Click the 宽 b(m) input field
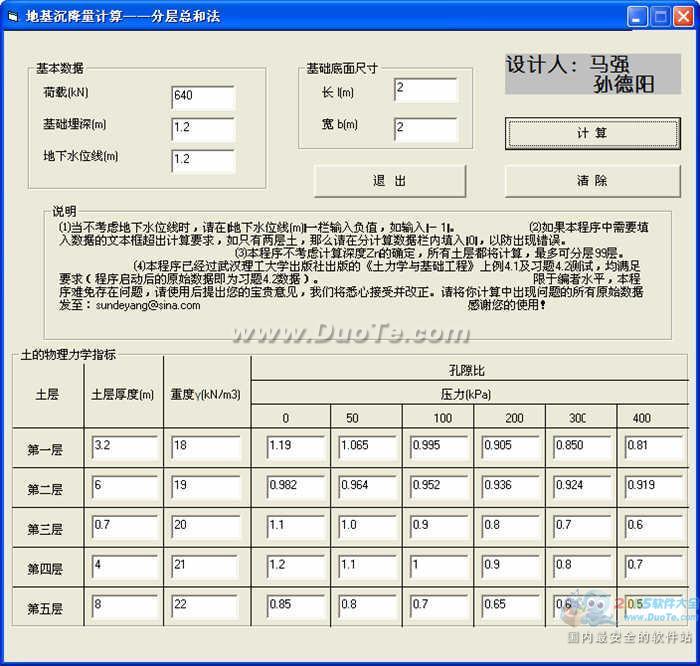This screenshot has width=700, height=666. pos(426,129)
